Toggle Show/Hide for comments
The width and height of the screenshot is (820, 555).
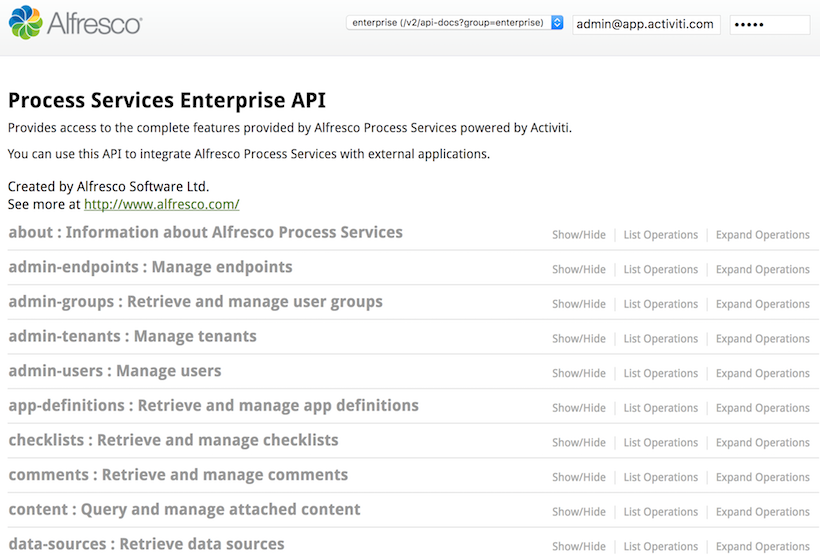click(x=579, y=477)
